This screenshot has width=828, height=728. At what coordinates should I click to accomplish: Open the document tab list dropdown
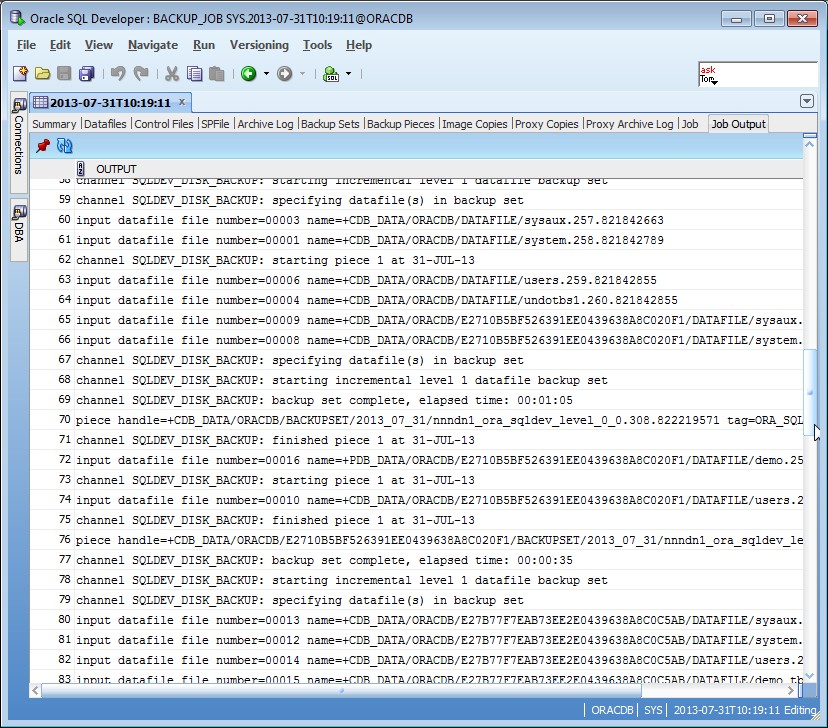[806, 101]
